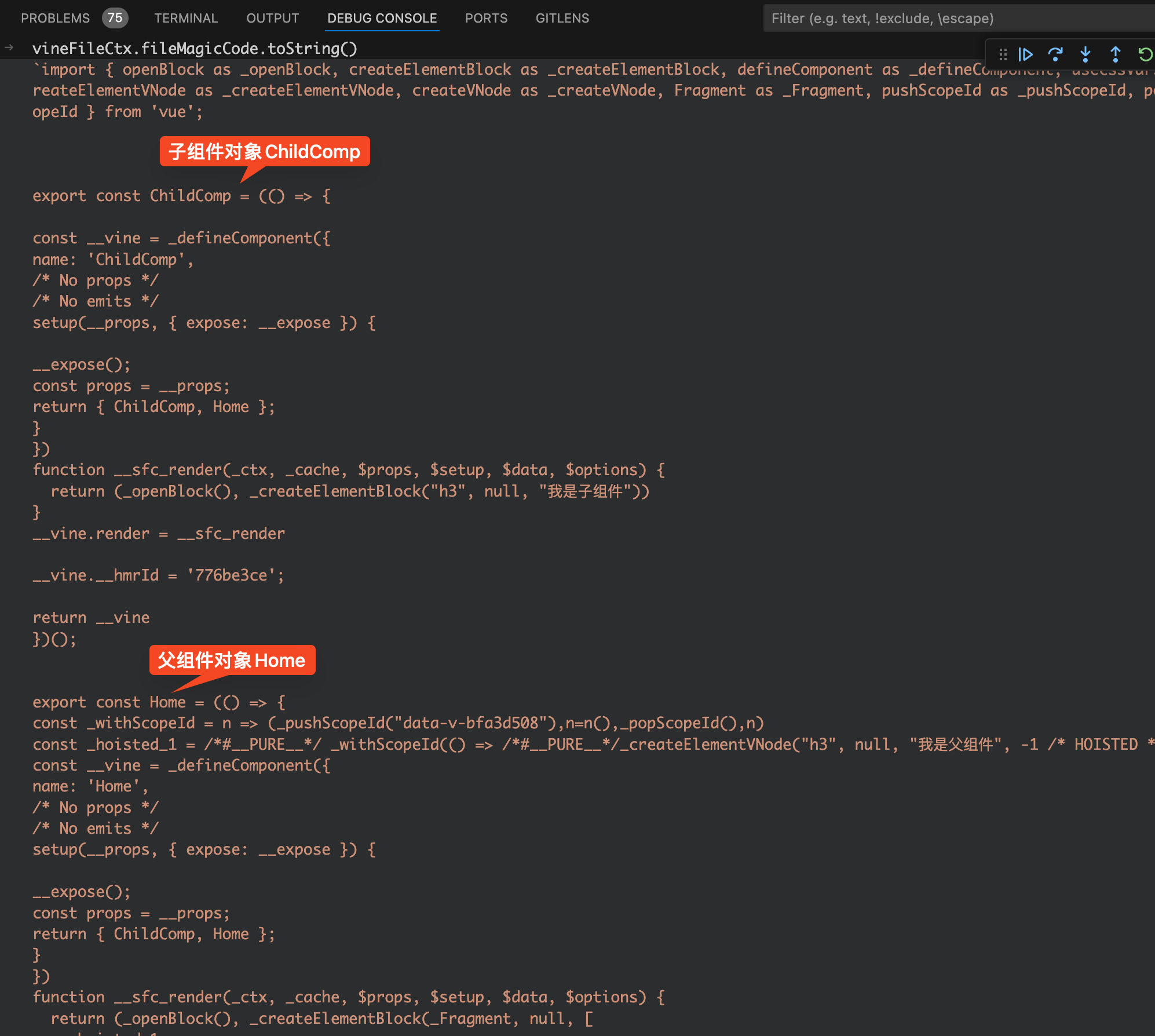The height and width of the screenshot is (1036, 1155).
Task: Open the GITLENS tab
Action: (x=562, y=18)
